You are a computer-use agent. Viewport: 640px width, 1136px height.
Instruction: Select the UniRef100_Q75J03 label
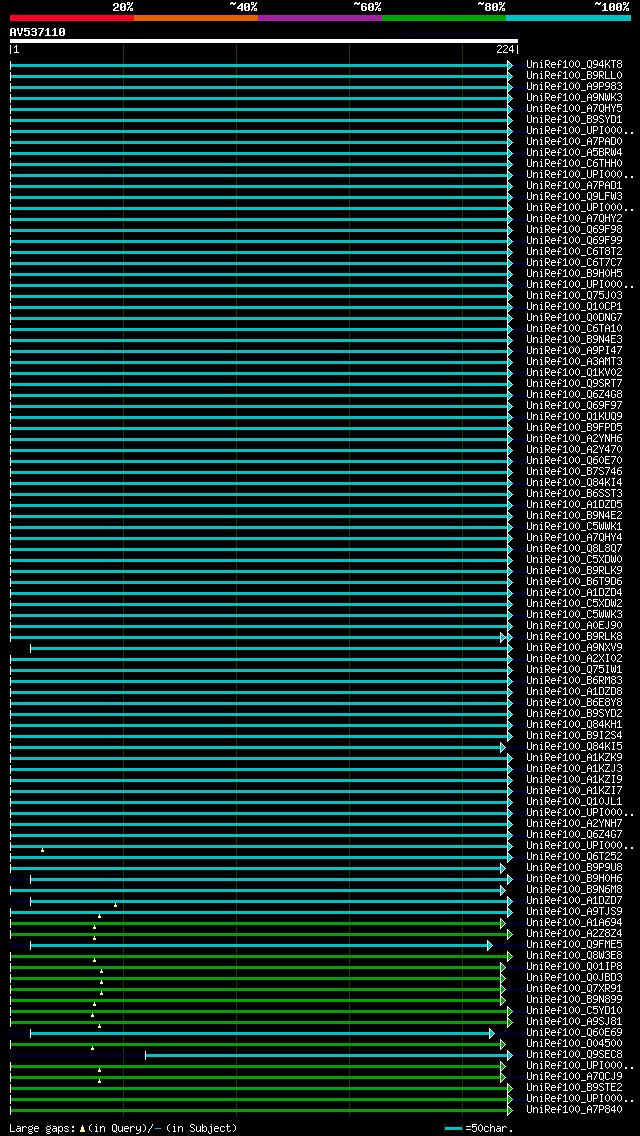pyautogui.click(x=574, y=296)
